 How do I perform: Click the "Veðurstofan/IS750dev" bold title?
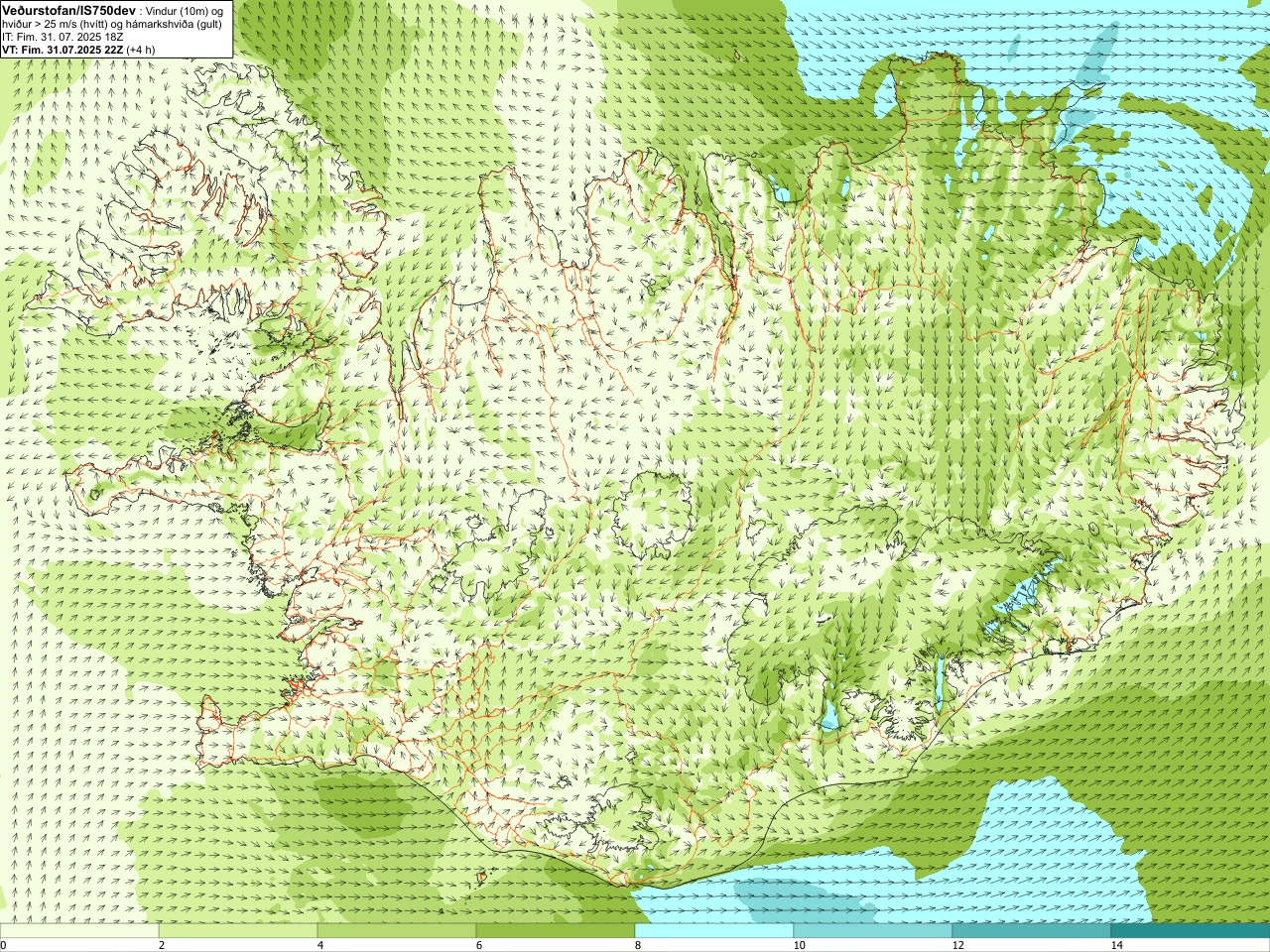click(69, 9)
